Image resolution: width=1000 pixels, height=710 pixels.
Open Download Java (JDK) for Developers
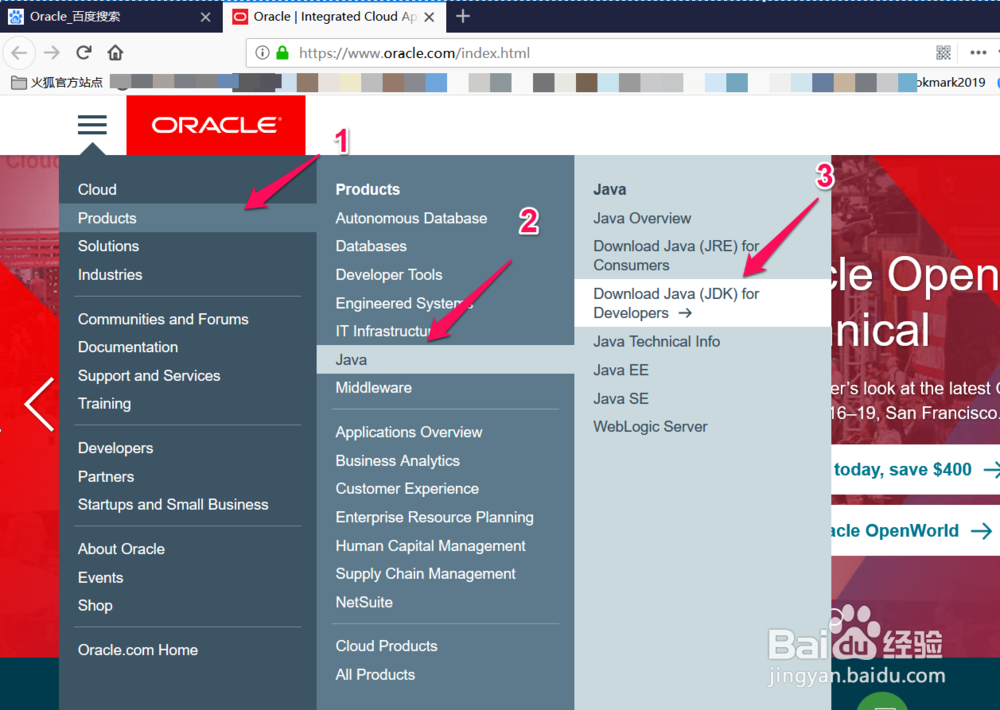(703, 303)
